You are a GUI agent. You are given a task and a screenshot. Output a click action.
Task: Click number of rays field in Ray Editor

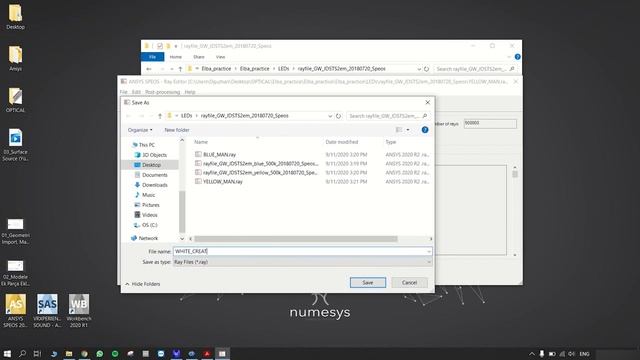point(490,123)
